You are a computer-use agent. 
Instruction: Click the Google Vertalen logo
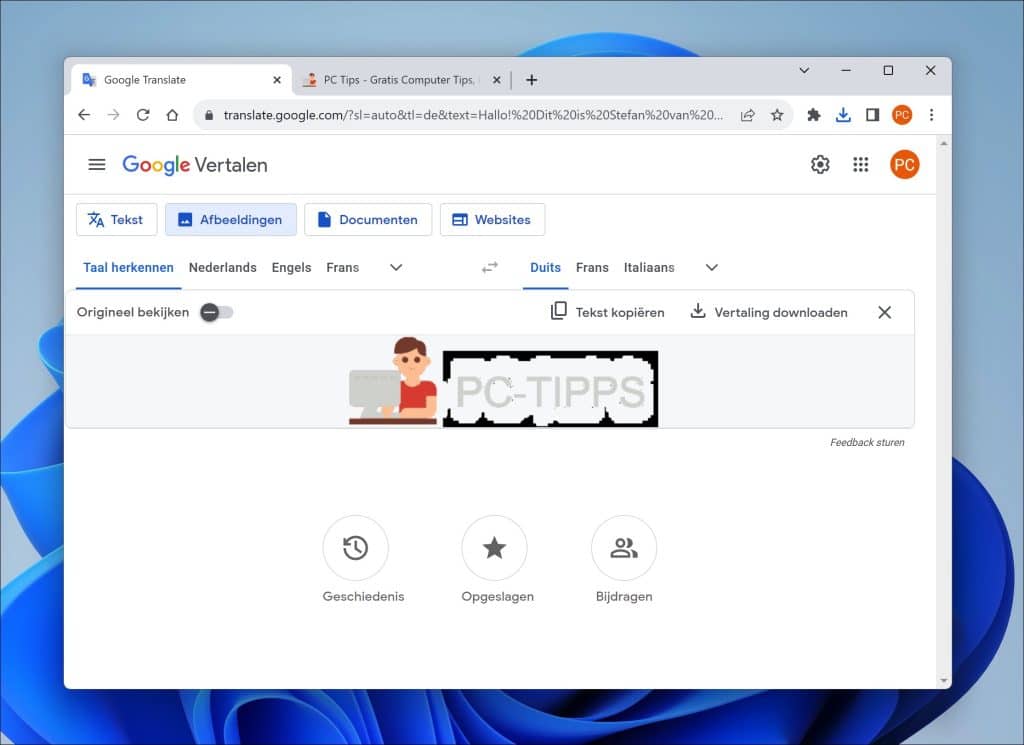[x=195, y=165]
